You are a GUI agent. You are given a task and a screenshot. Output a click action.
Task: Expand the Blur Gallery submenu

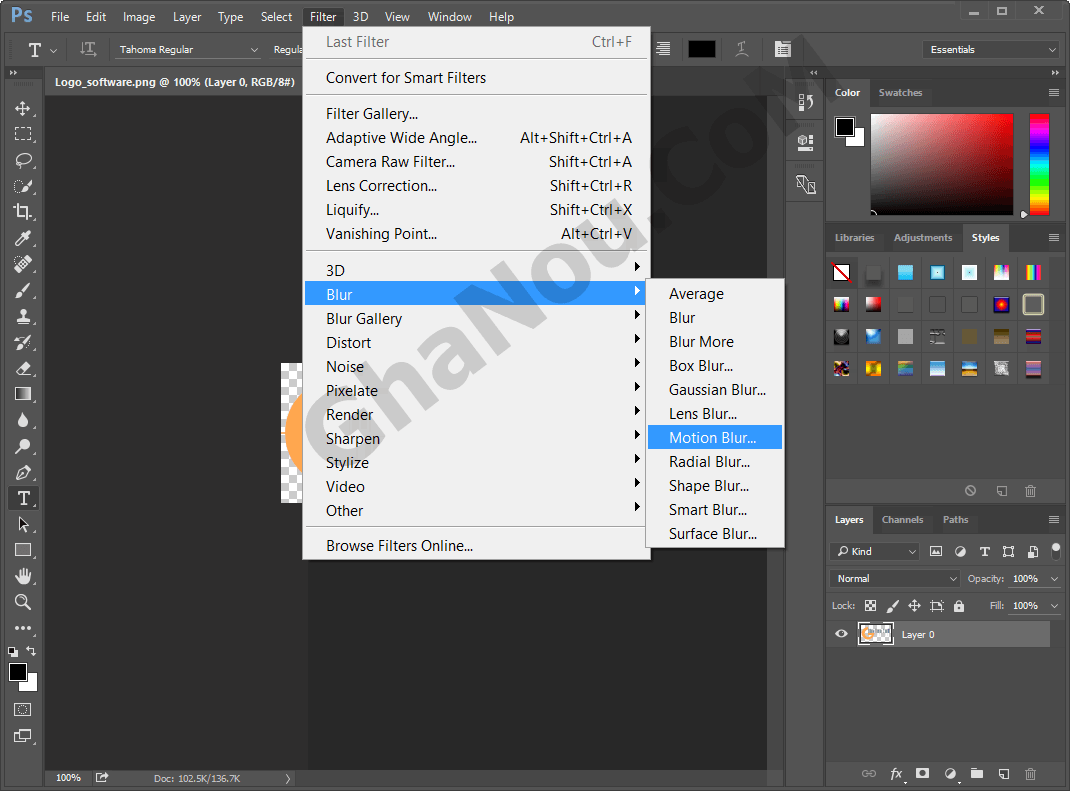(476, 319)
